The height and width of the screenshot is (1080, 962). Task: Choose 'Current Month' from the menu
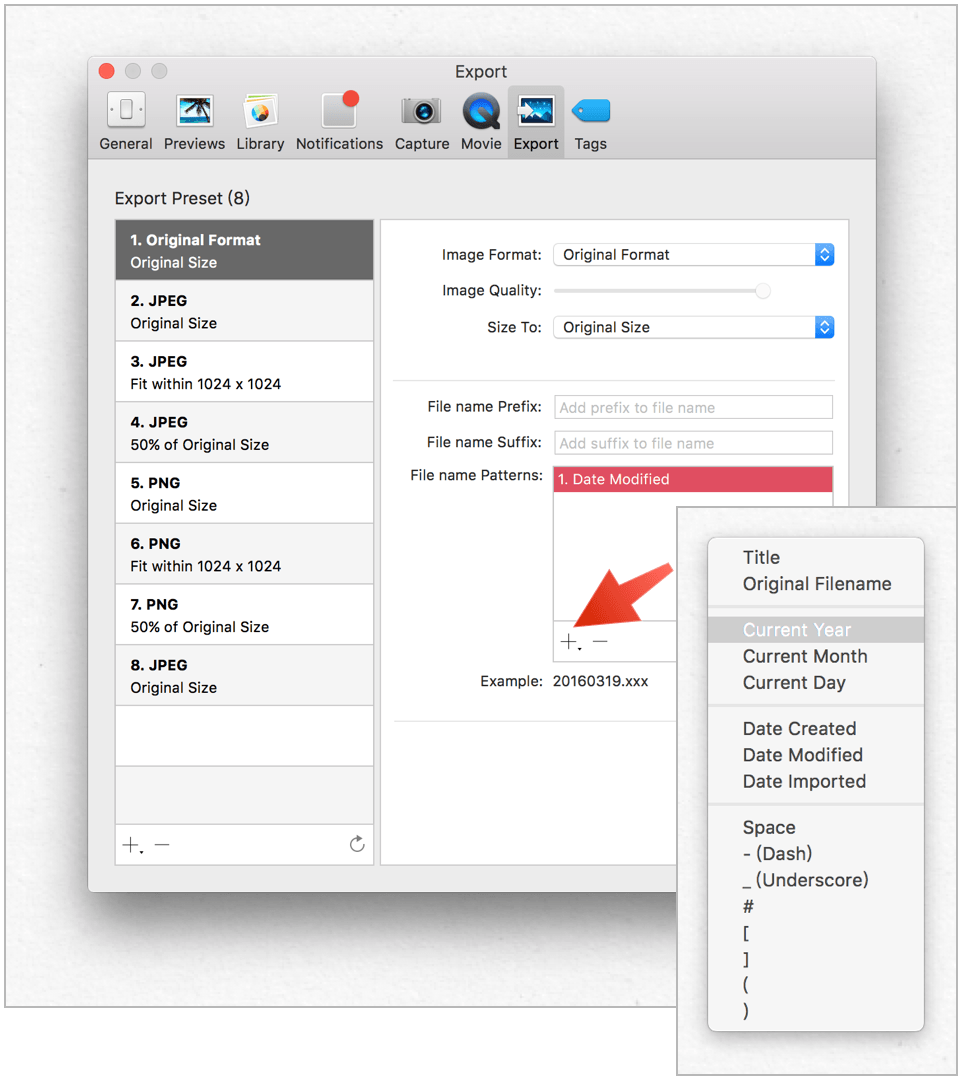pyautogui.click(x=816, y=656)
